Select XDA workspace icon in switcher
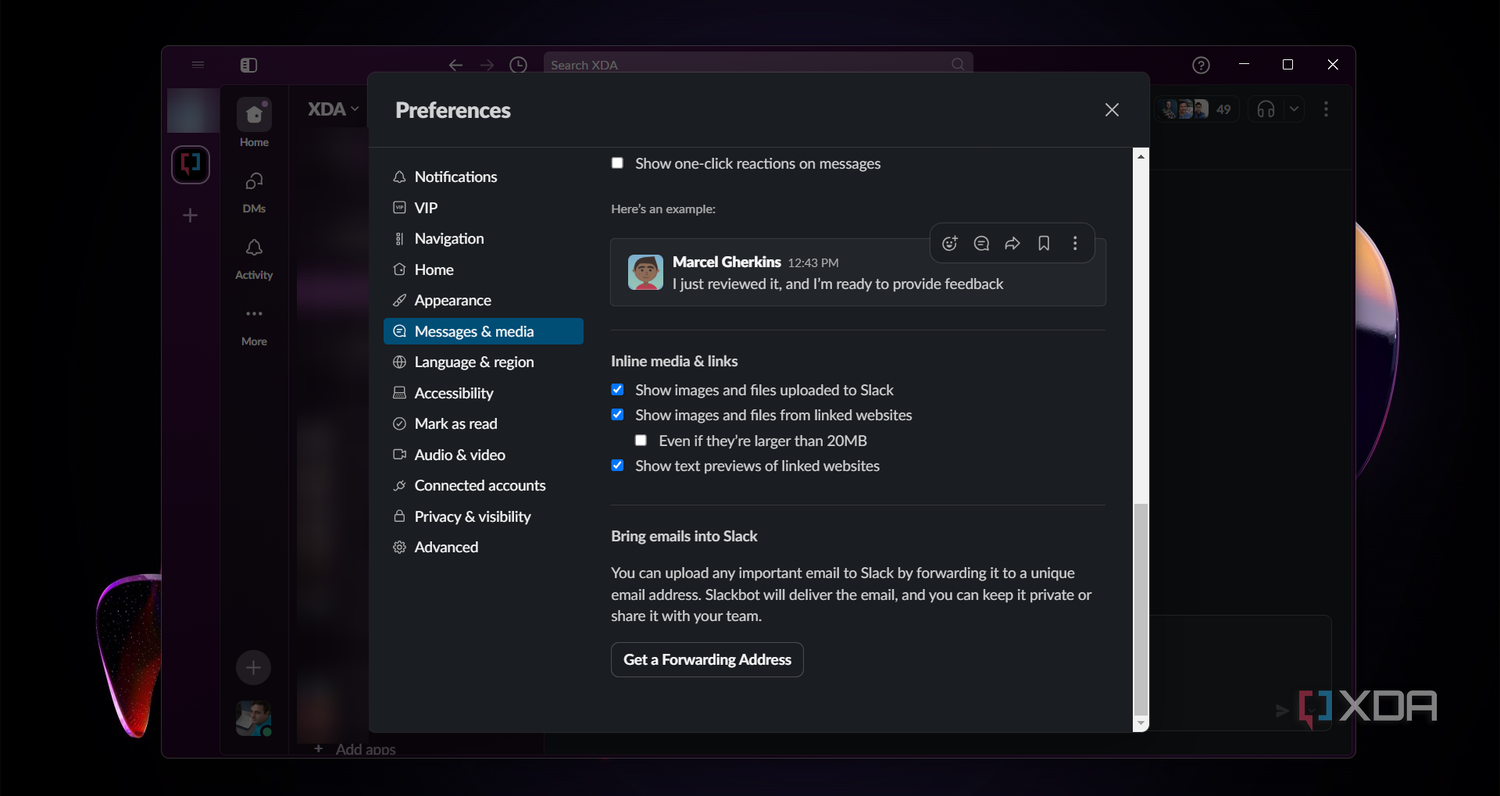This screenshot has height=796, width=1500. [x=190, y=164]
